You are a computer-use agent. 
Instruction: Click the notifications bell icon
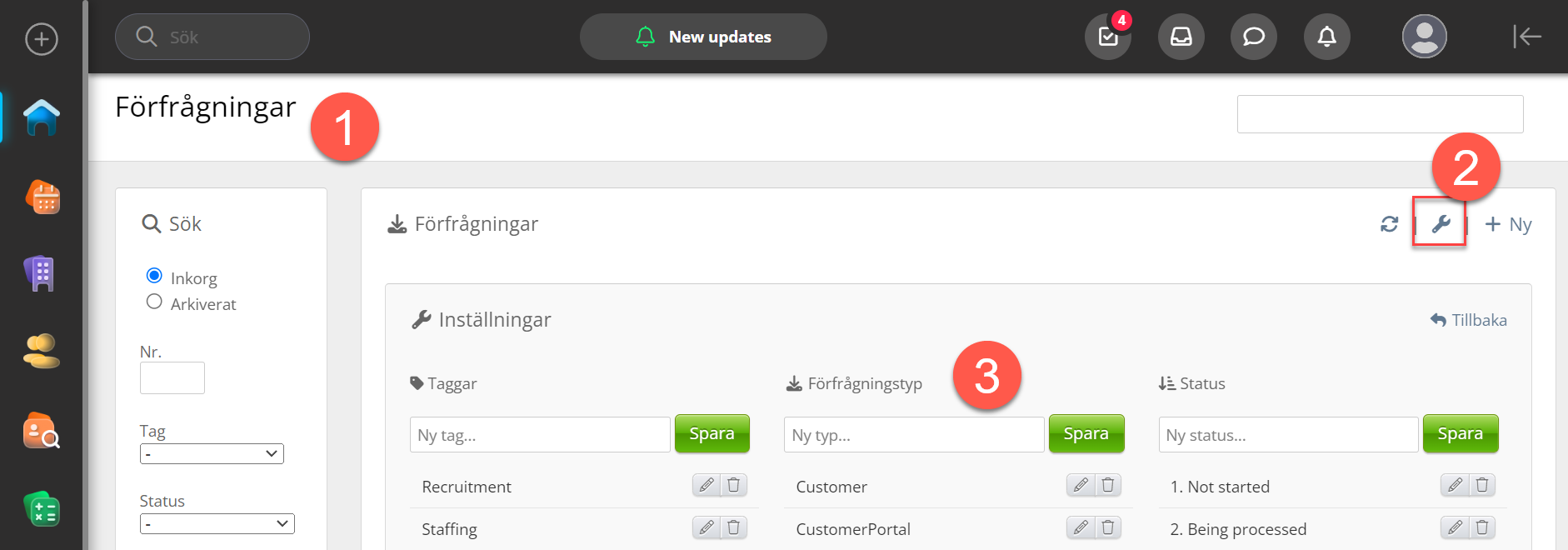tap(1326, 37)
